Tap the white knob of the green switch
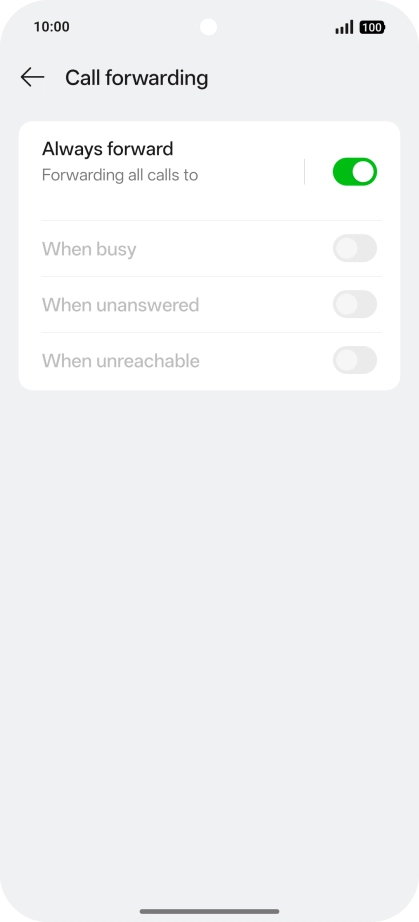 tap(364, 172)
